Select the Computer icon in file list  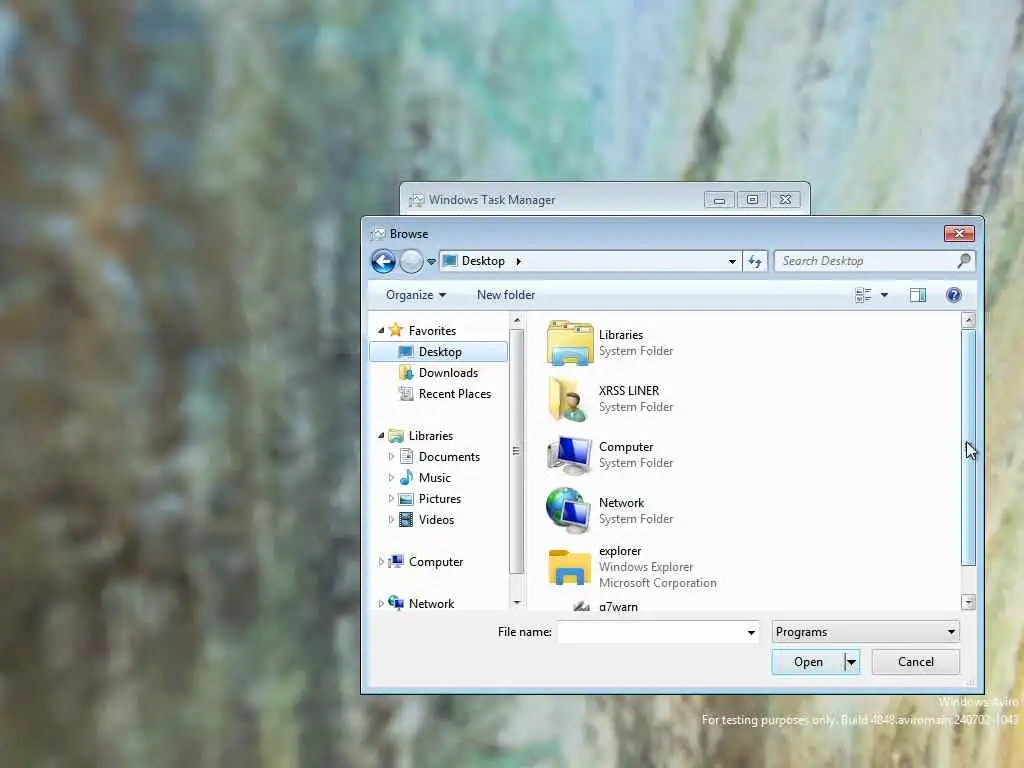569,455
